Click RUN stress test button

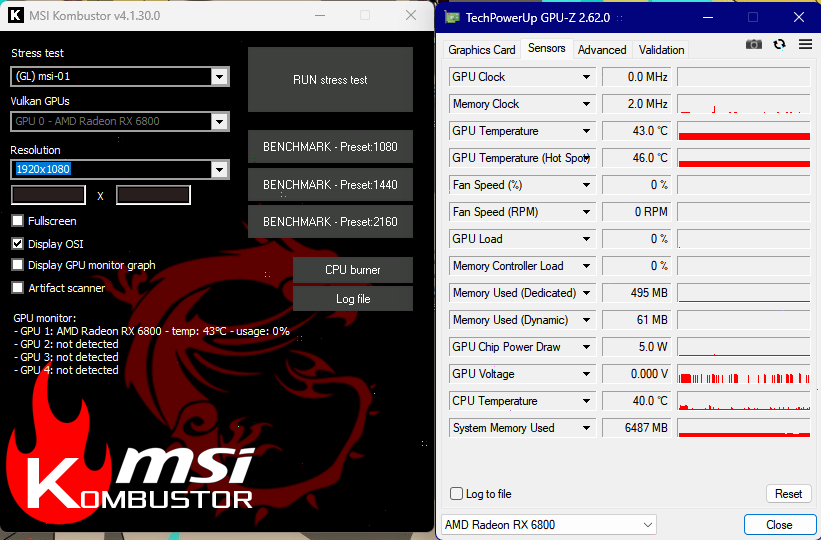tap(330, 80)
